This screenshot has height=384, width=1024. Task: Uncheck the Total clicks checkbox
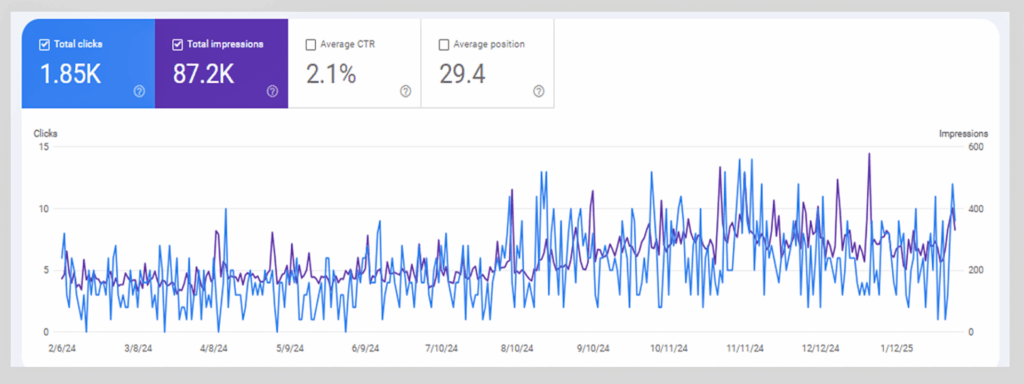click(x=44, y=45)
